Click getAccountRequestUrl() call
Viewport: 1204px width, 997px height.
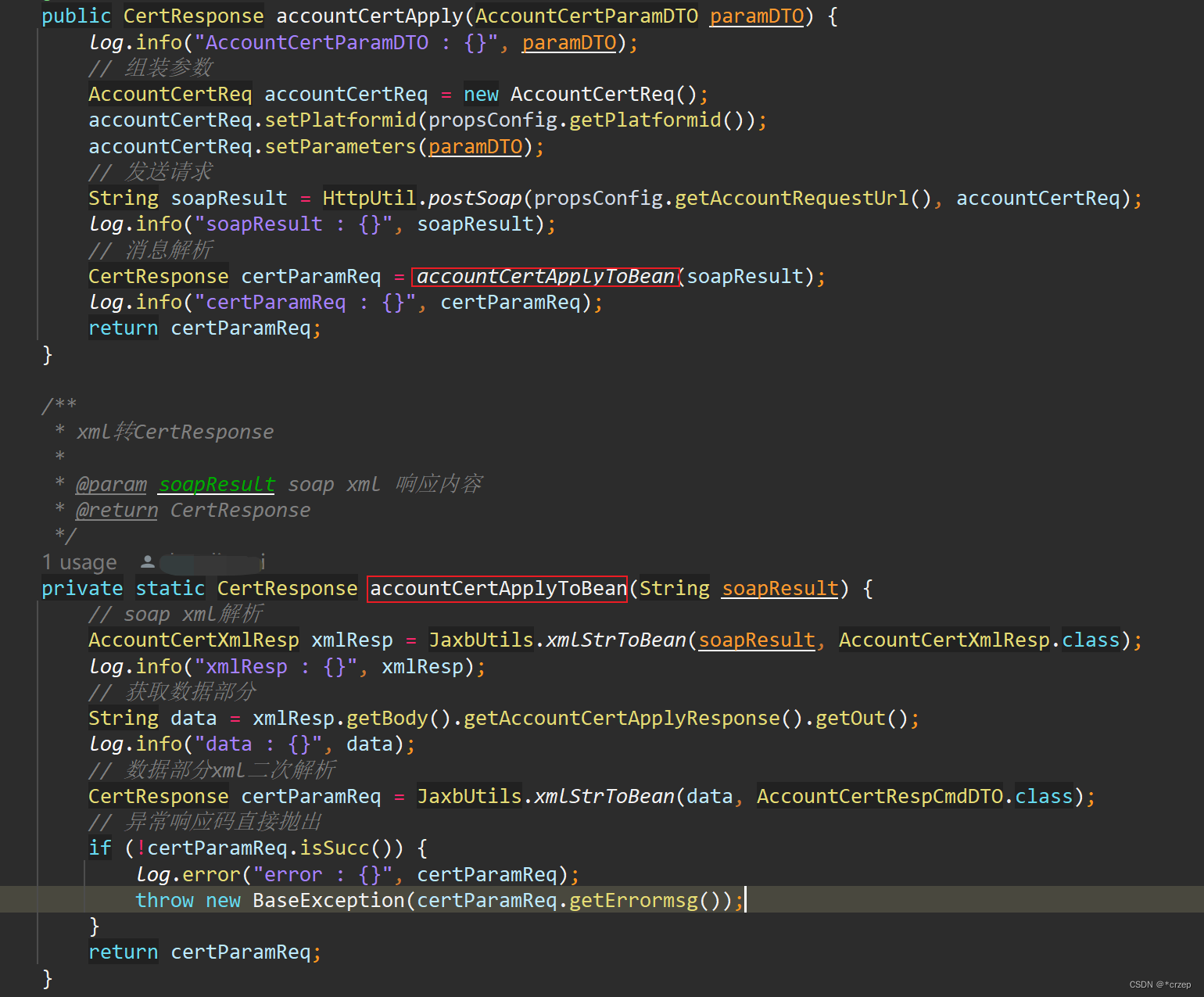pos(803,198)
